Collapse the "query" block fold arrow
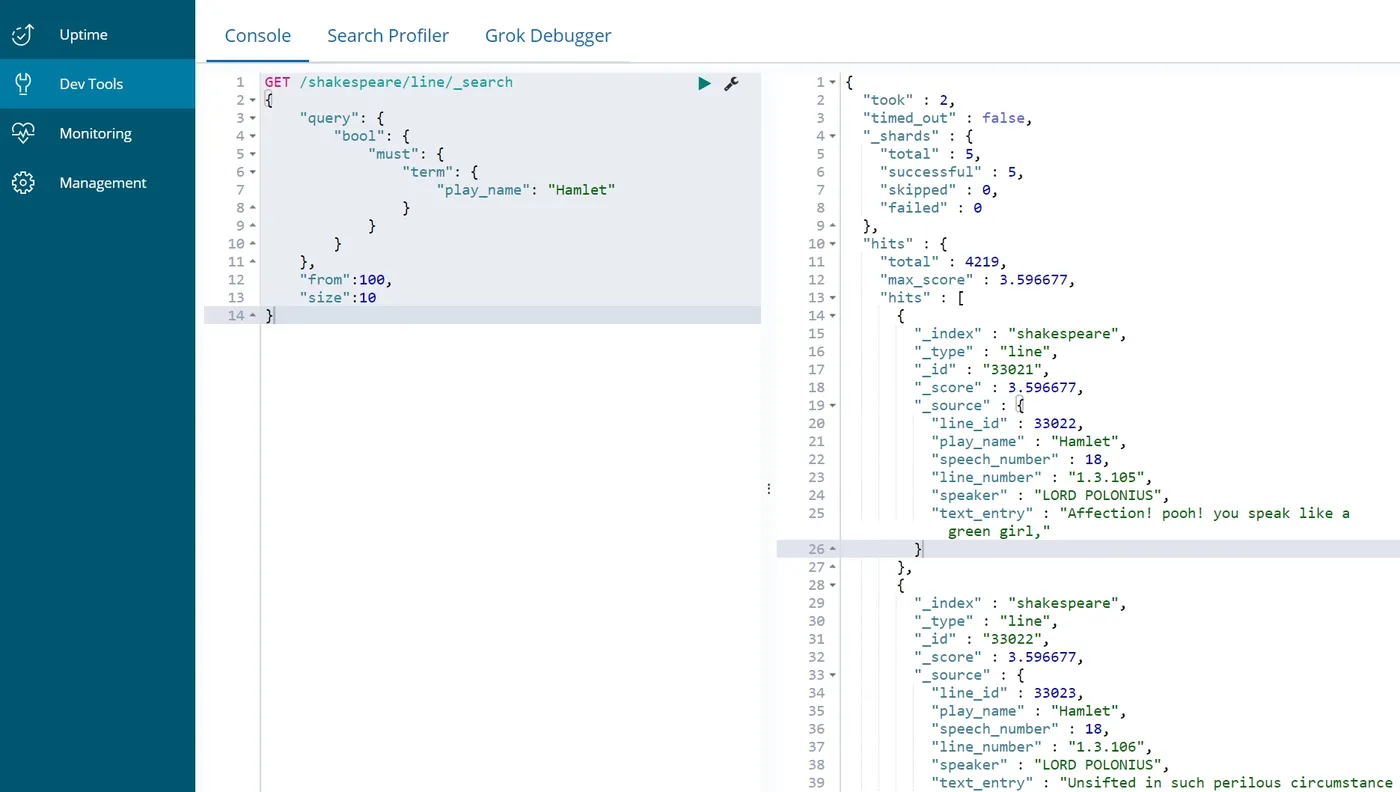This screenshot has height=792, width=1400. point(253,118)
